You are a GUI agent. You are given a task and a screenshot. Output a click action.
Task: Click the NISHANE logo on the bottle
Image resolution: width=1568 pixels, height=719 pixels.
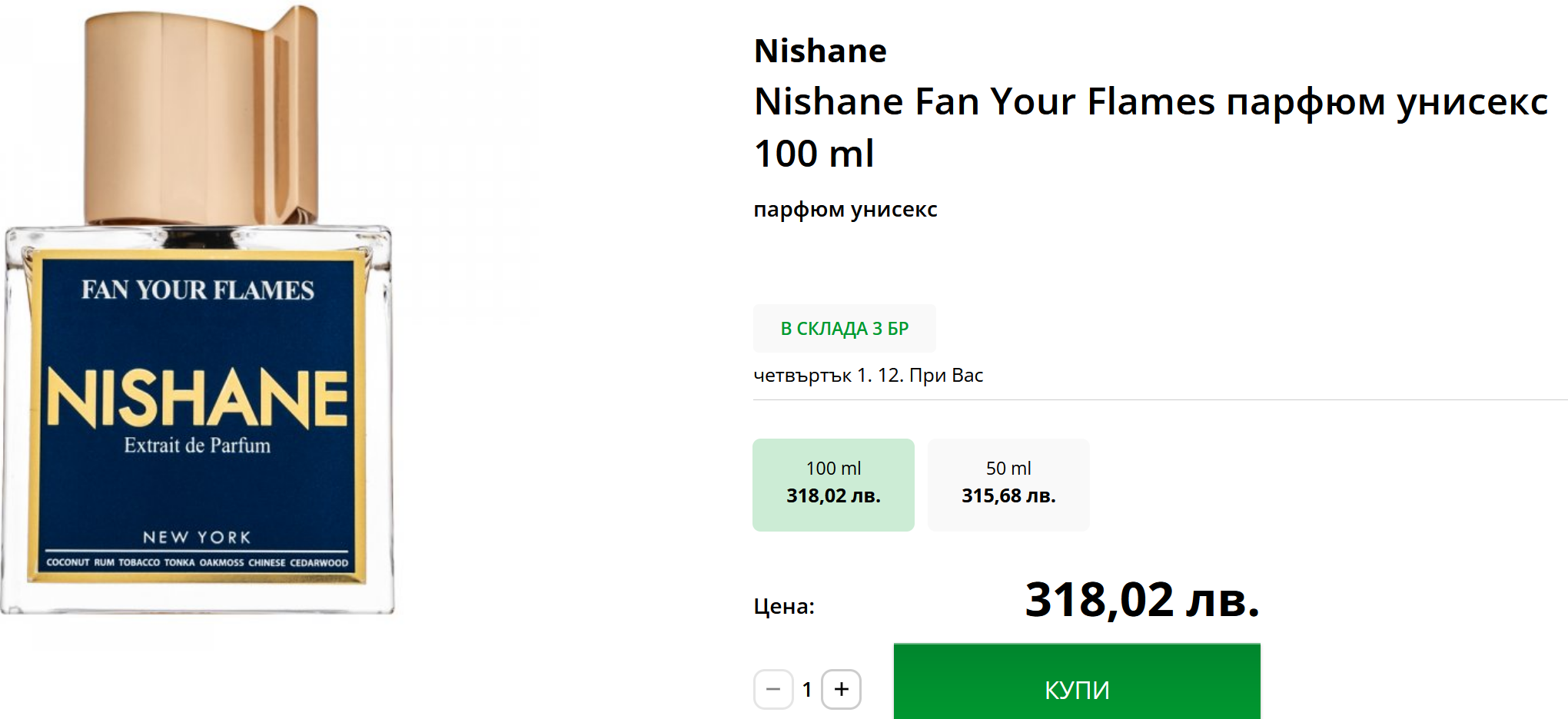[x=198, y=396]
